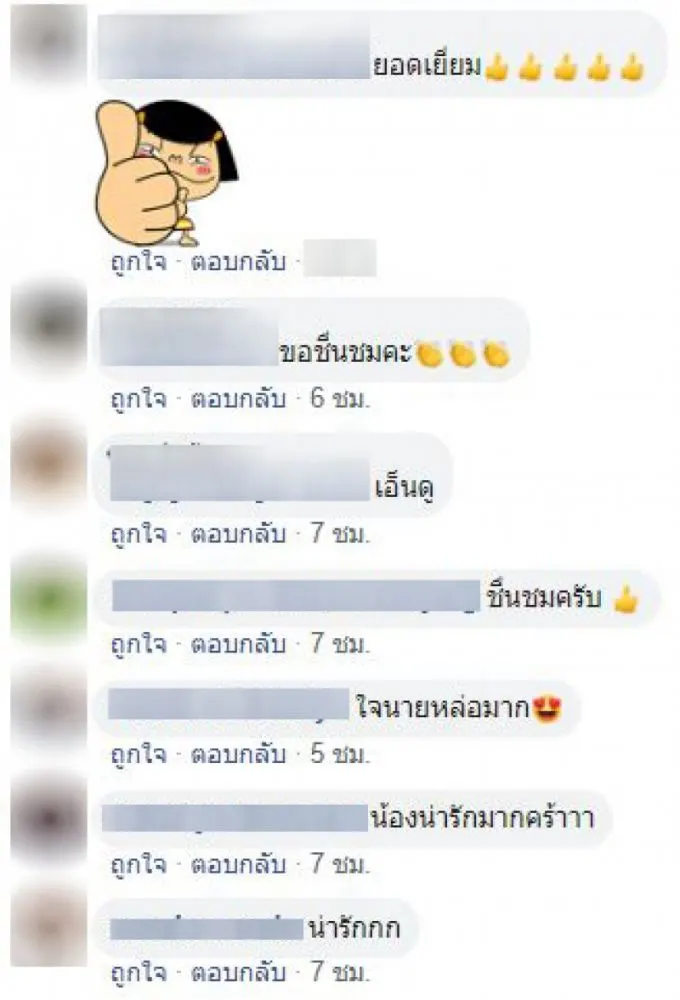
Task: Like the น้องน่ารักมากคร้าาา comment via ถูกใจ
Action: tap(138, 864)
